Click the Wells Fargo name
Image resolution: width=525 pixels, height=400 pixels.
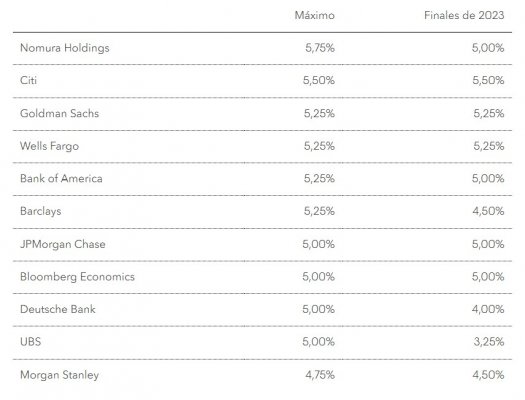50,146
